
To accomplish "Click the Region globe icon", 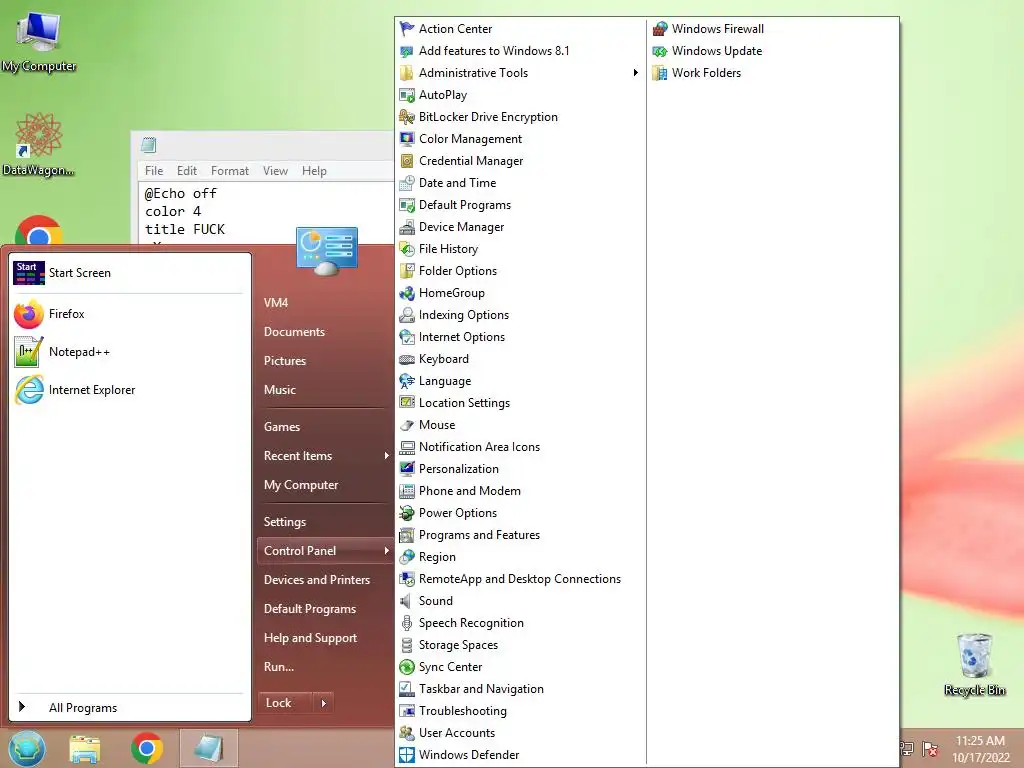I will click(x=407, y=557).
